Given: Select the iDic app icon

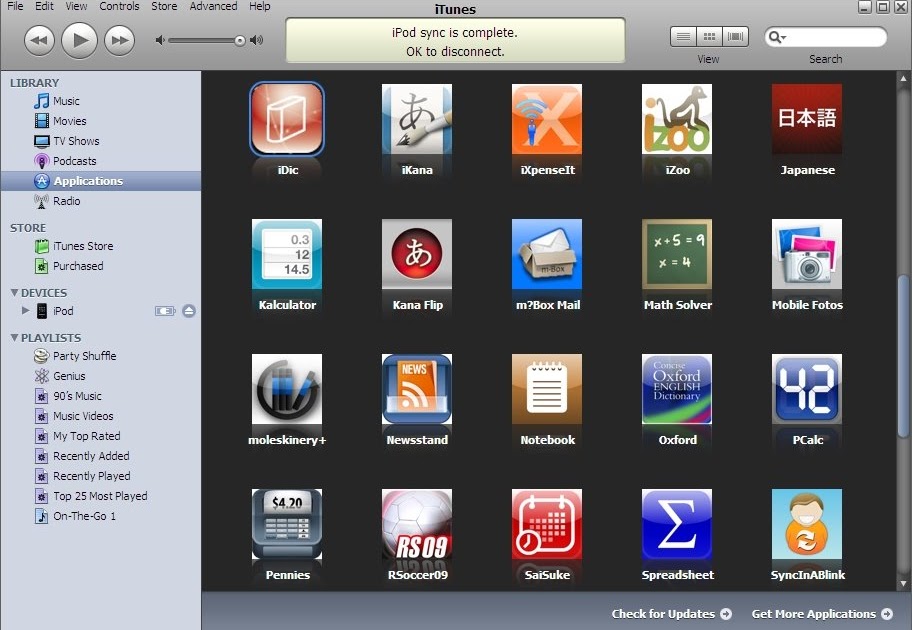Looking at the screenshot, I should [x=287, y=119].
